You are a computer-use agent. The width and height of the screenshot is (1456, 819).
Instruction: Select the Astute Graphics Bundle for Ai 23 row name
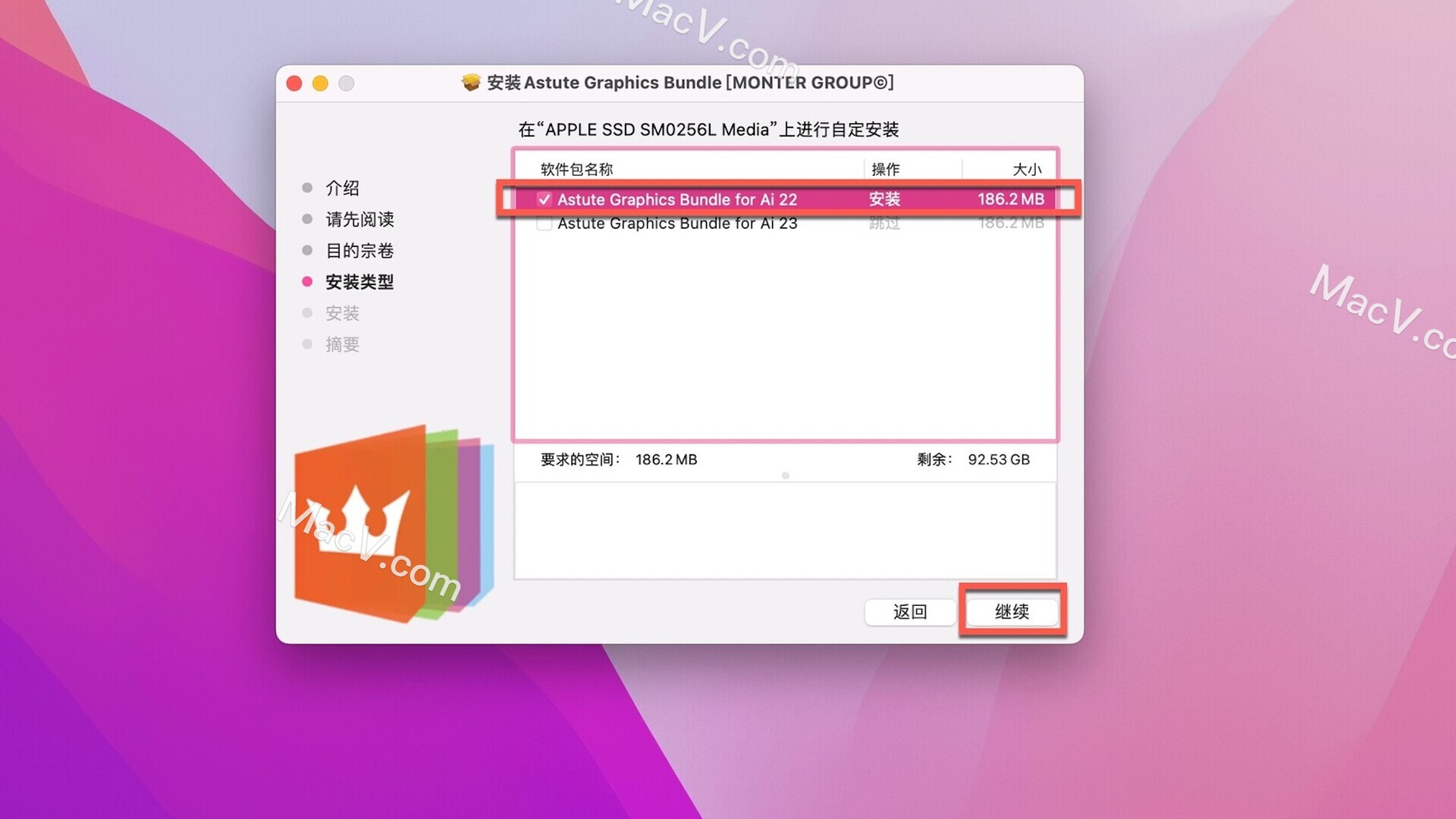coord(677,223)
